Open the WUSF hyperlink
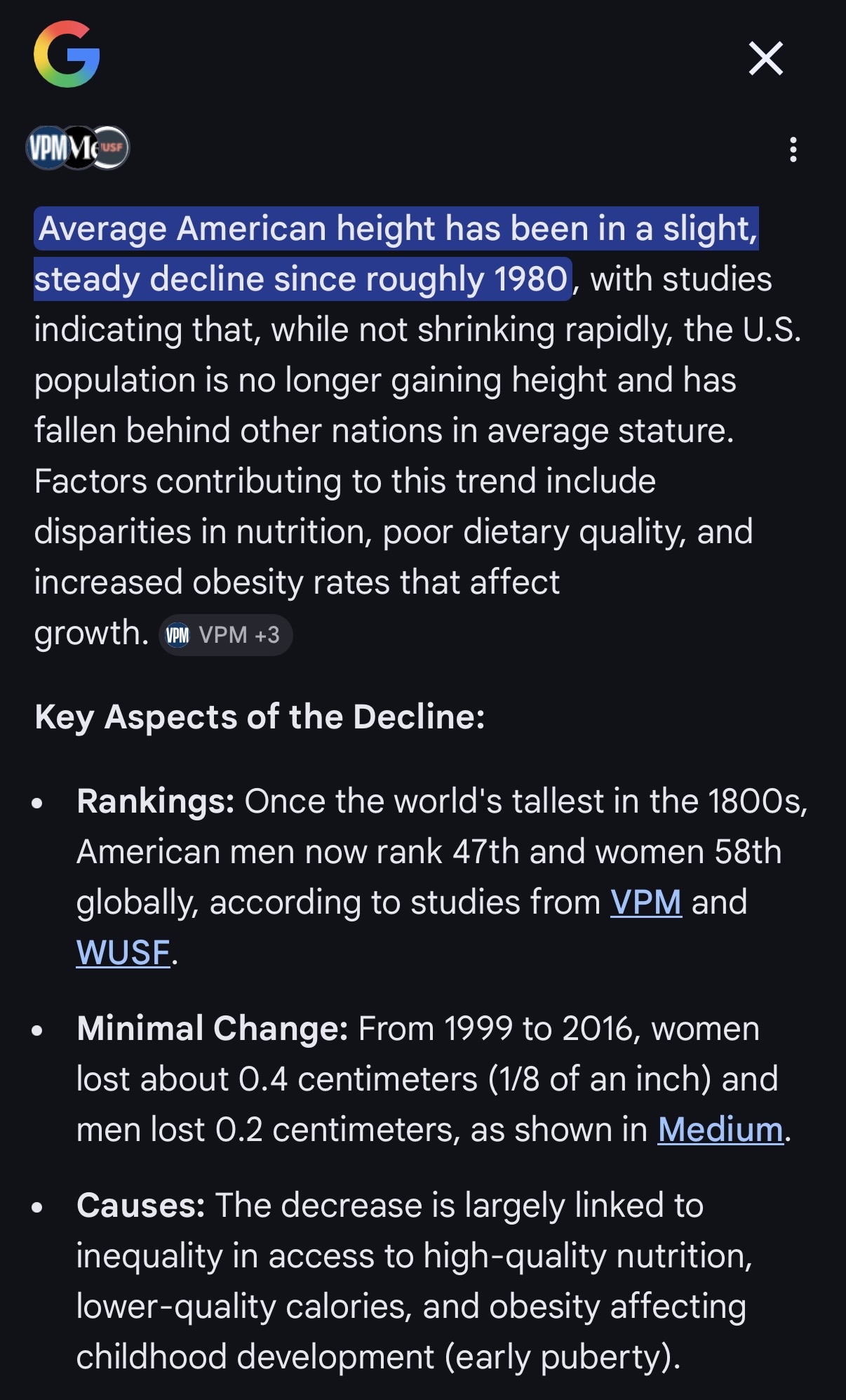 (123, 953)
